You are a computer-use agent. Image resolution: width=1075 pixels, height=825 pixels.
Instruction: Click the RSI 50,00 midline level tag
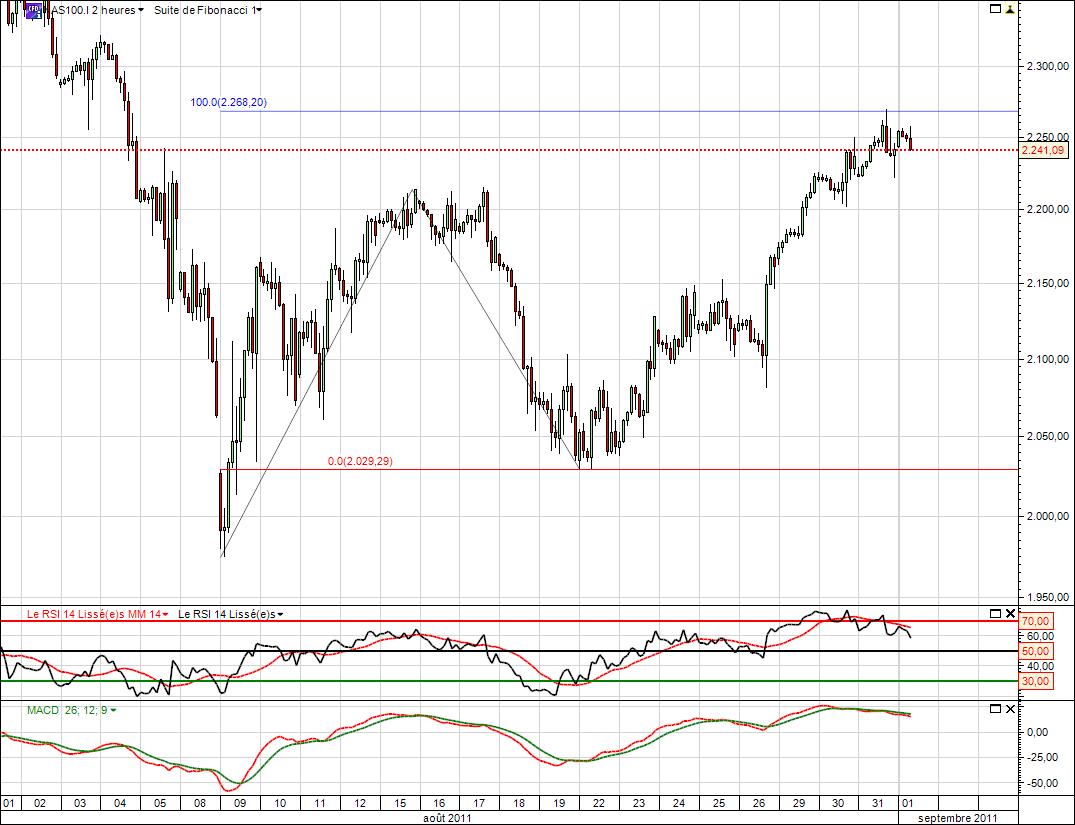tap(1037, 651)
